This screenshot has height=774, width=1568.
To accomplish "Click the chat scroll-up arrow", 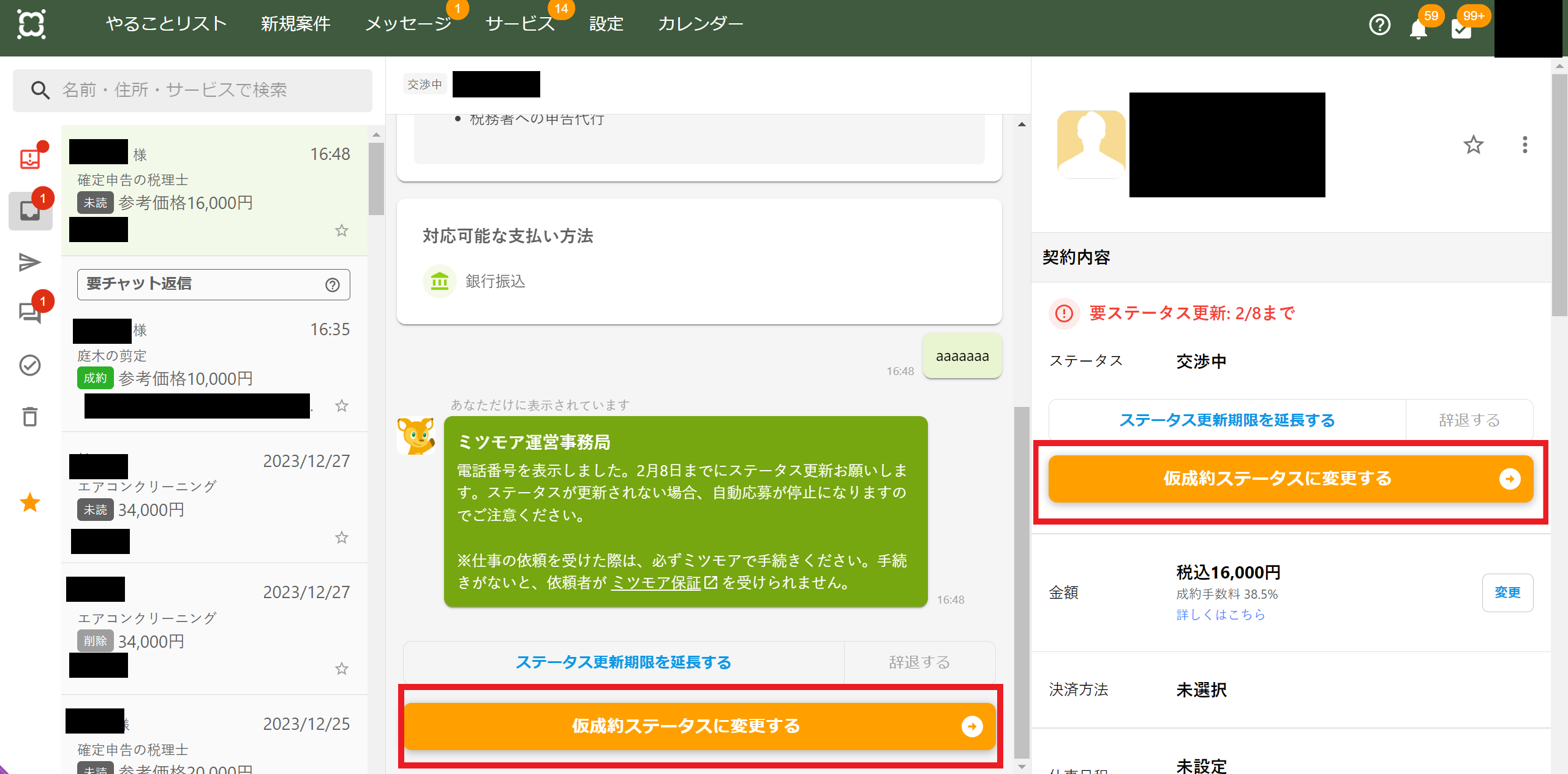I will coord(1022,124).
